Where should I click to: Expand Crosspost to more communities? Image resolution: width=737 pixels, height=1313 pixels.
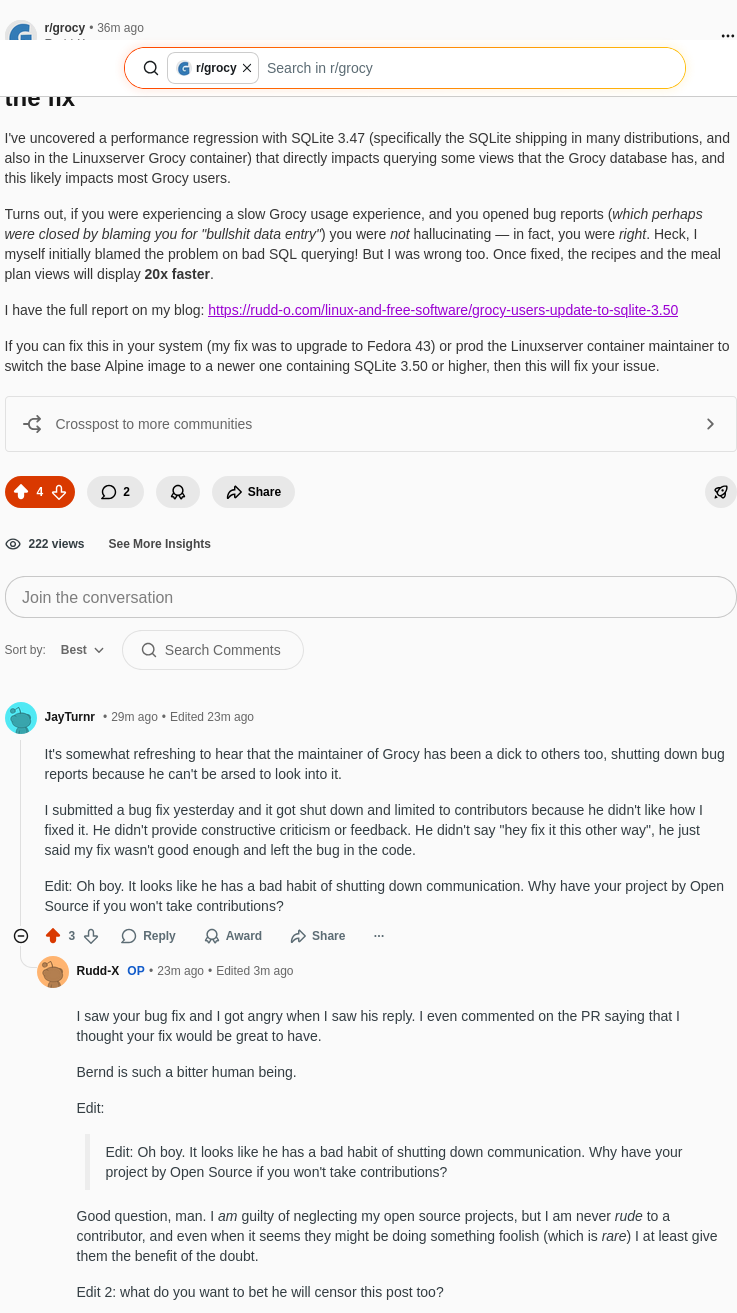[x=710, y=424]
